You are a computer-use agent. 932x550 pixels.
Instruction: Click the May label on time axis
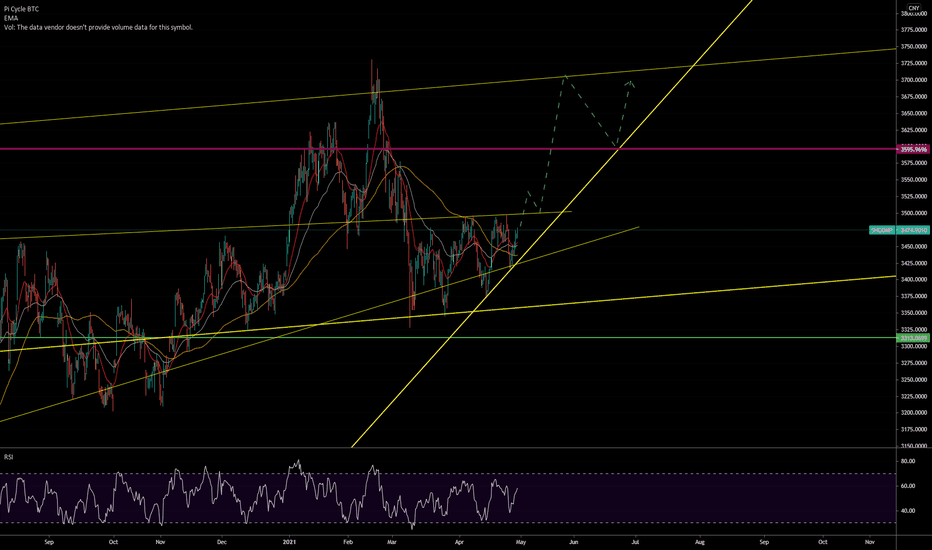pyautogui.click(x=521, y=542)
